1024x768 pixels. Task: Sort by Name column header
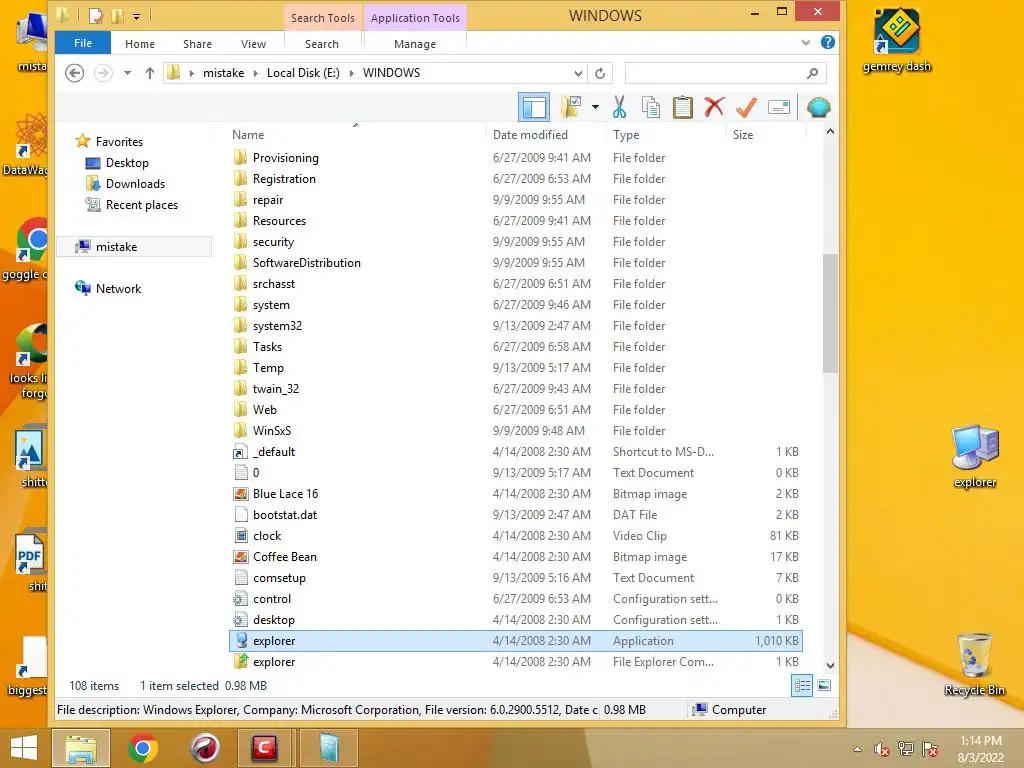248,135
